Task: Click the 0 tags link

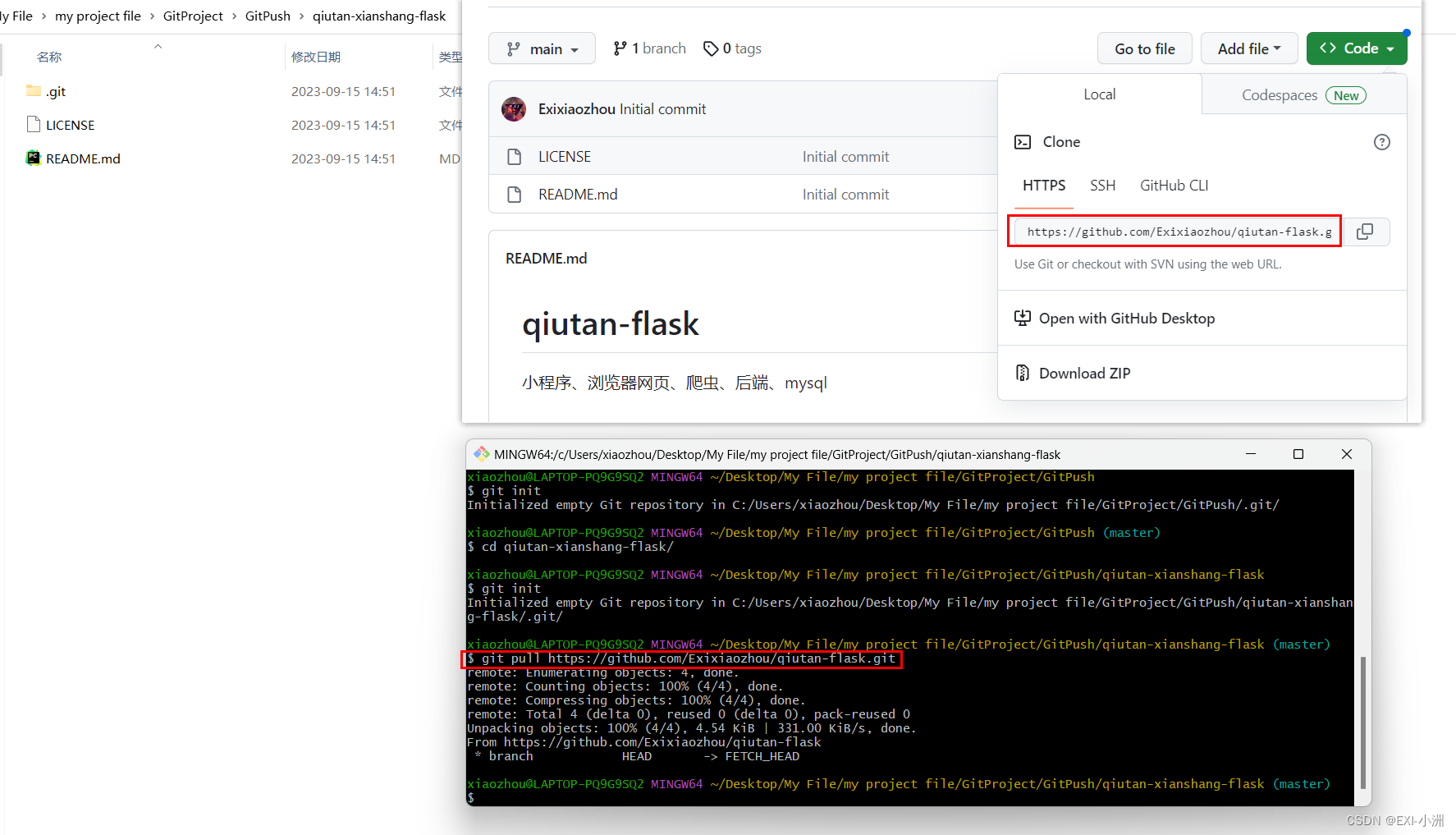Action: pos(732,48)
